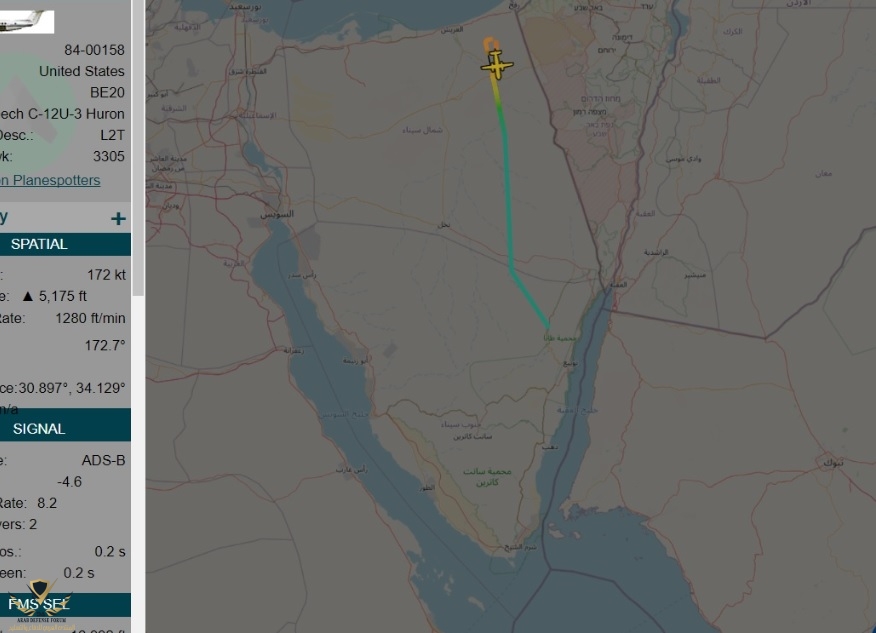Select the SIGNAL section header
876x633 pixels.
[x=40, y=428]
